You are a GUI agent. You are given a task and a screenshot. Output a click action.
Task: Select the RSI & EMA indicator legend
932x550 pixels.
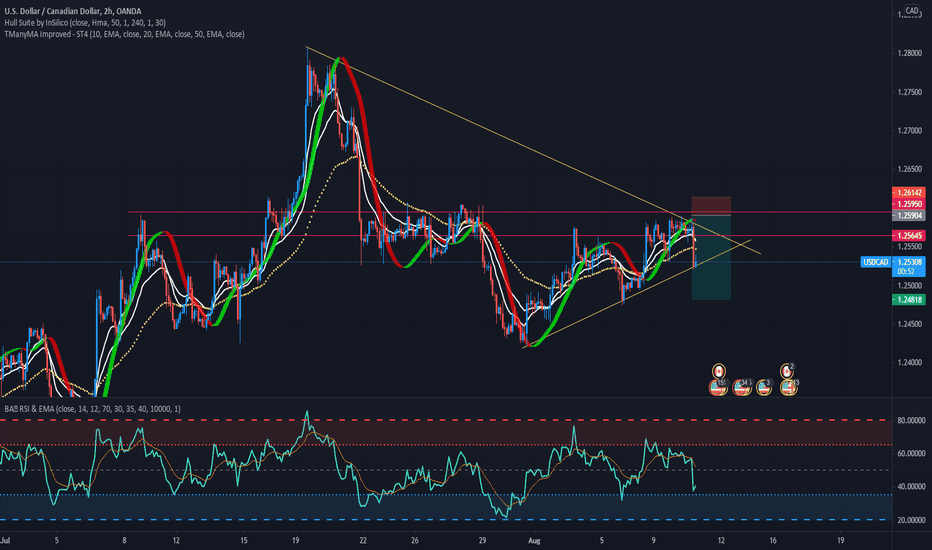[x=92, y=409]
